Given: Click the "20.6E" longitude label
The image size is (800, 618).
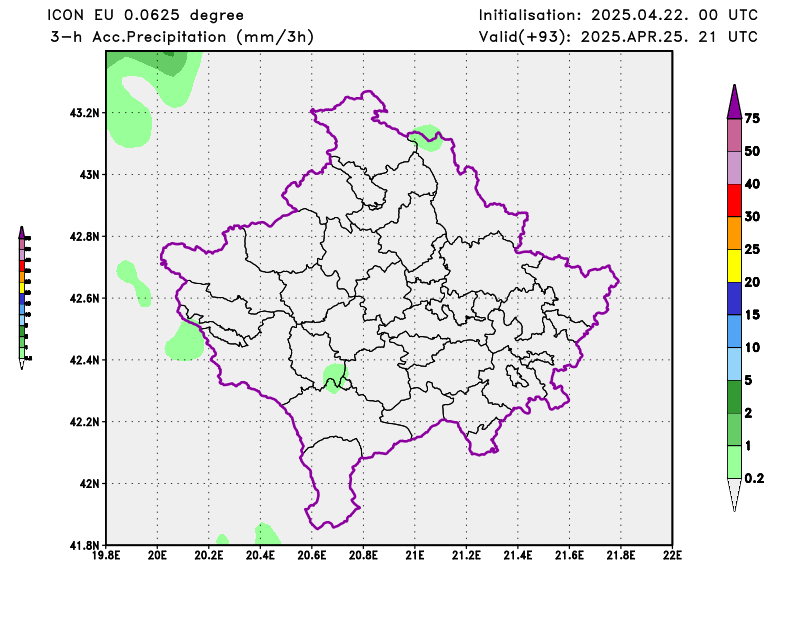Looking at the screenshot, I should click(x=312, y=555).
